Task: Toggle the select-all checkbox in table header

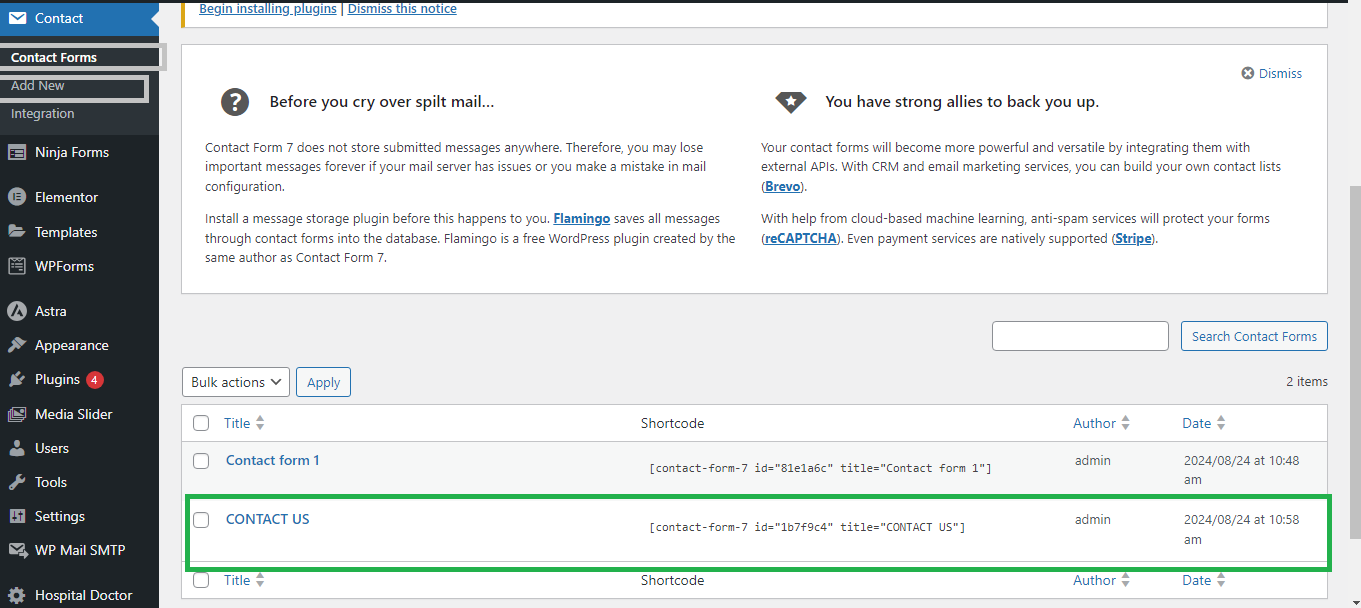Action: point(201,423)
